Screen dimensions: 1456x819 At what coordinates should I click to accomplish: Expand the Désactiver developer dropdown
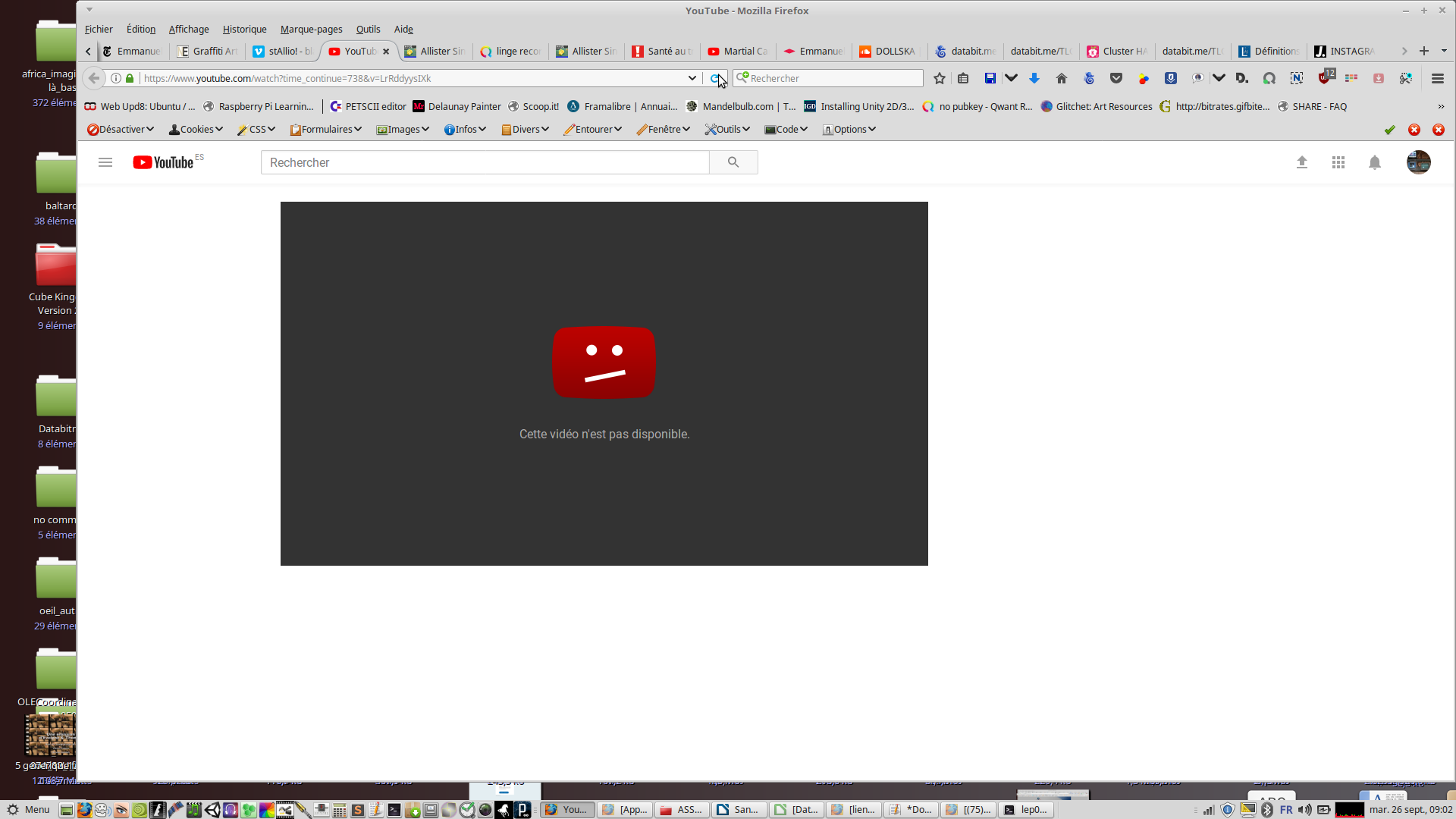[x=121, y=130]
